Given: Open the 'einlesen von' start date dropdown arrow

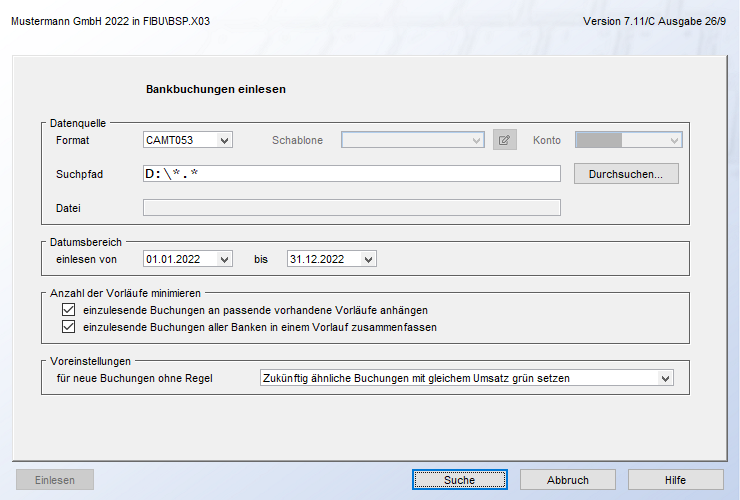Looking at the screenshot, I should tap(224, 259).
